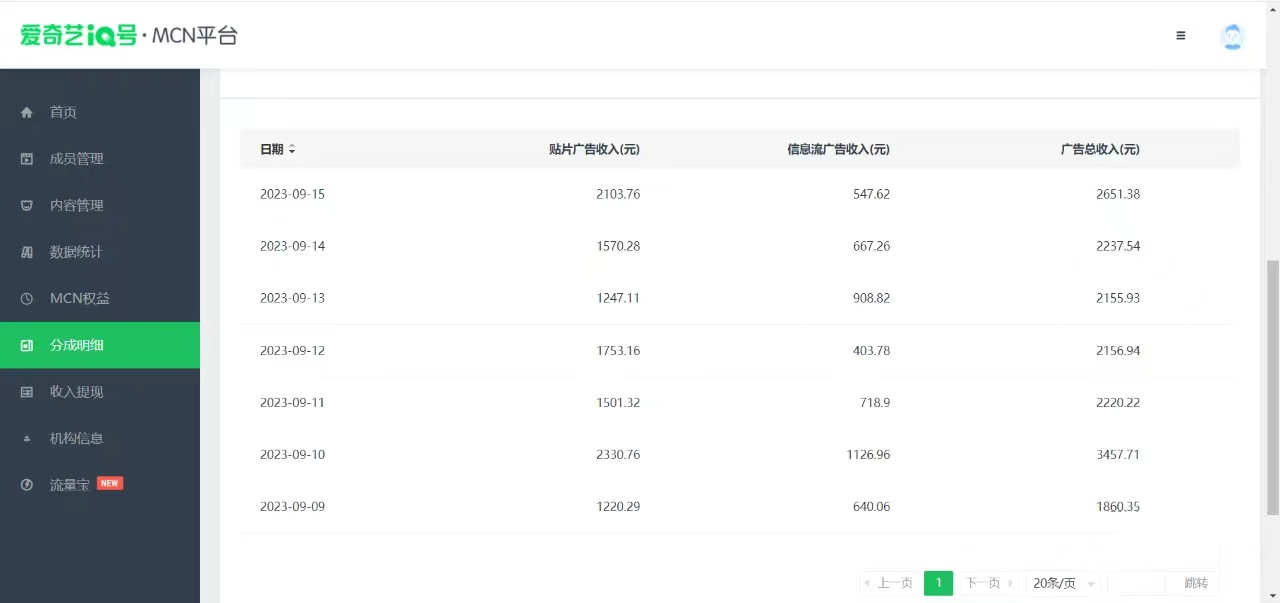Open 内容管理 via its content icon
Viewport: 1280px width, 603px height.
(26, 205)
